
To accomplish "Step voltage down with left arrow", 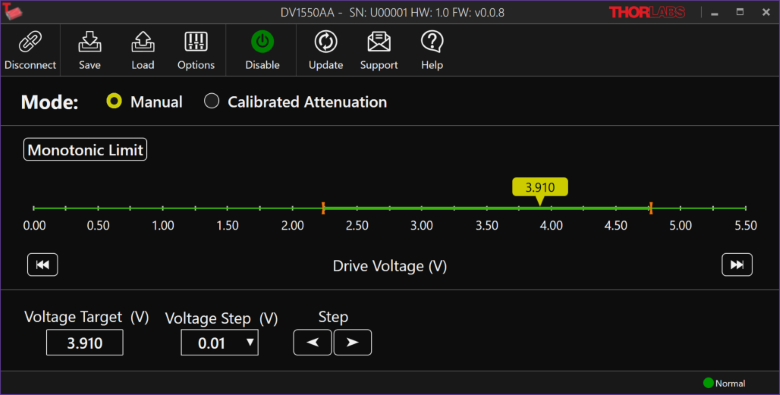I will pyautogui.click(x=312, y=342).
